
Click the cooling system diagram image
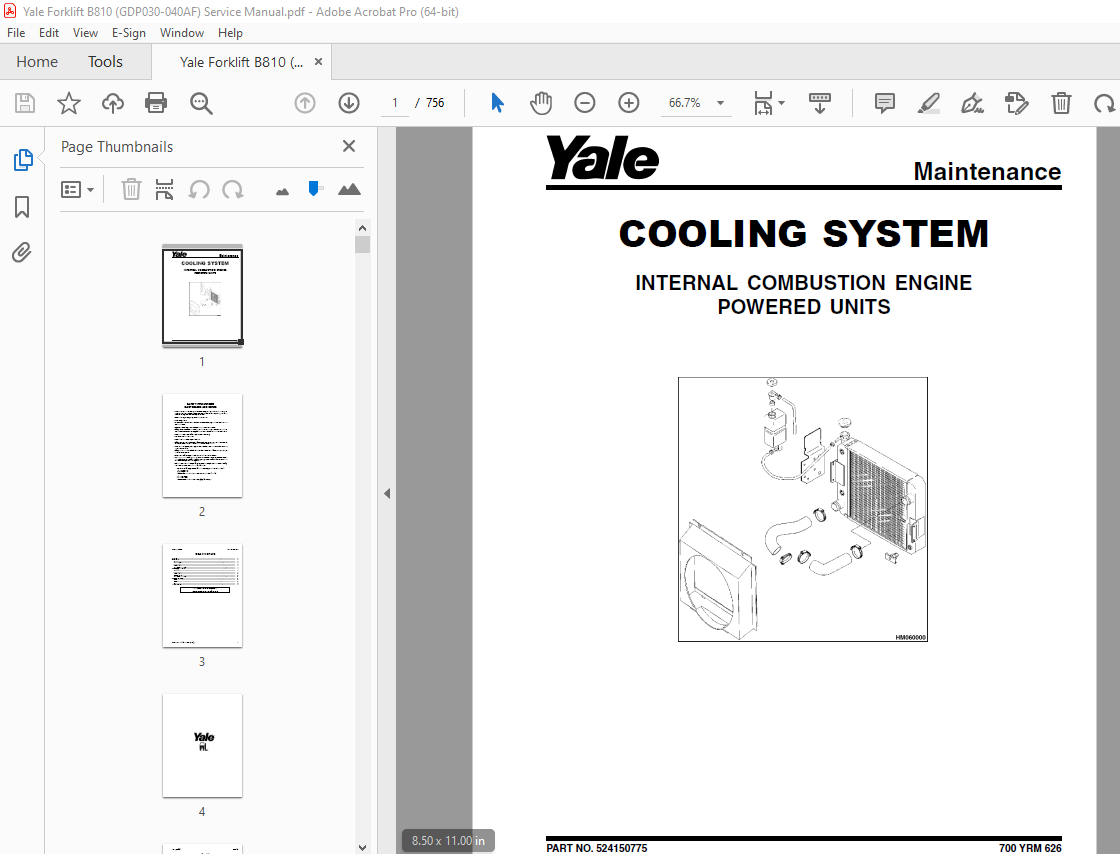(x=803, y=509)
